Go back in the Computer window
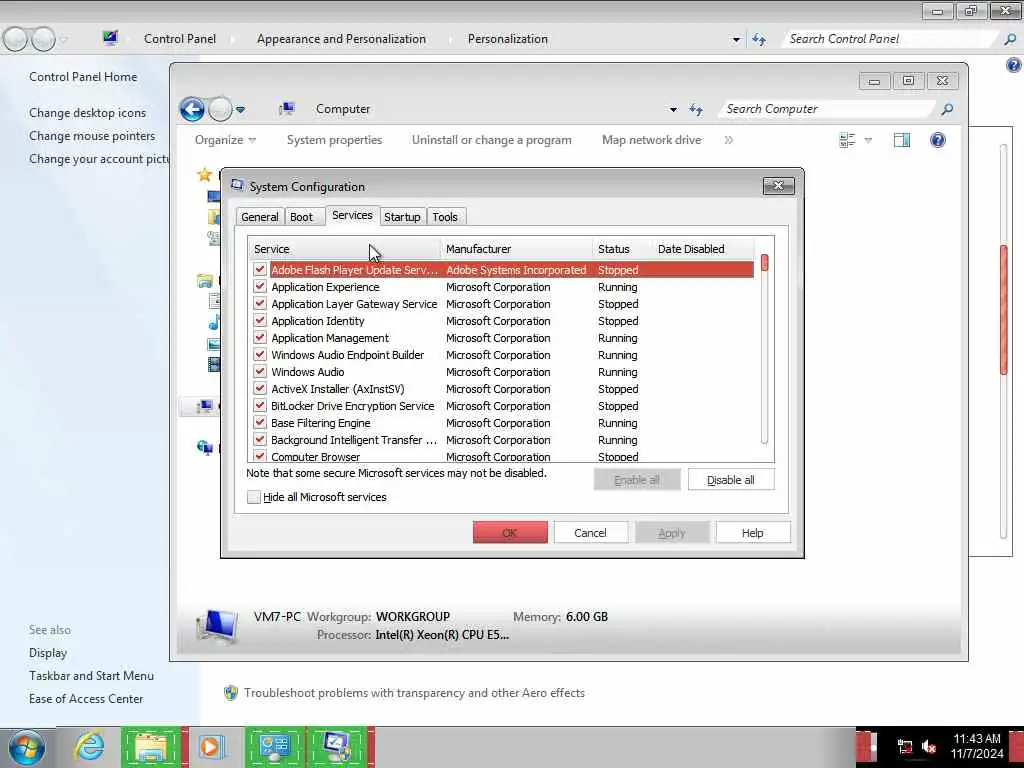This screenshot has height=768, width=1024. coord(192,109)
